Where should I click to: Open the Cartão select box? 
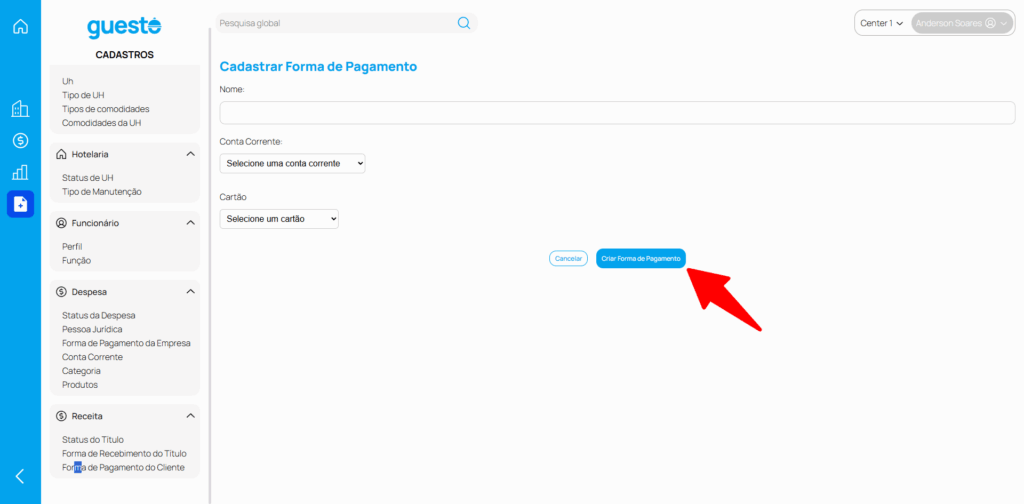(x=279, y=218)
